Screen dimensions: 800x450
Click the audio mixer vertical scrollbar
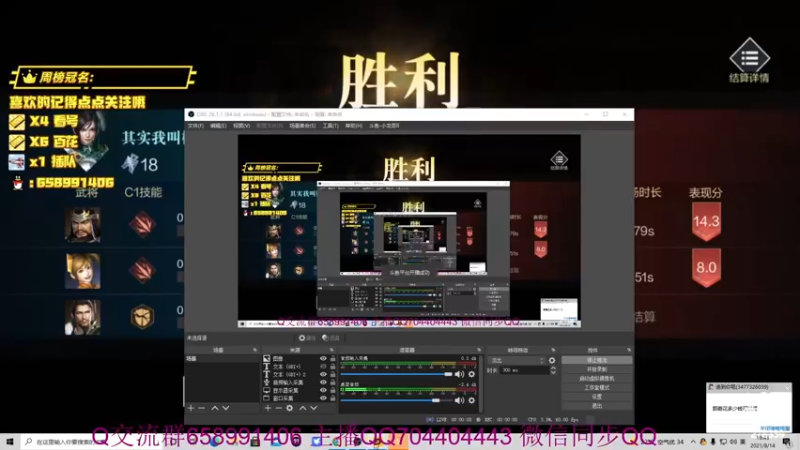(480, 383)
